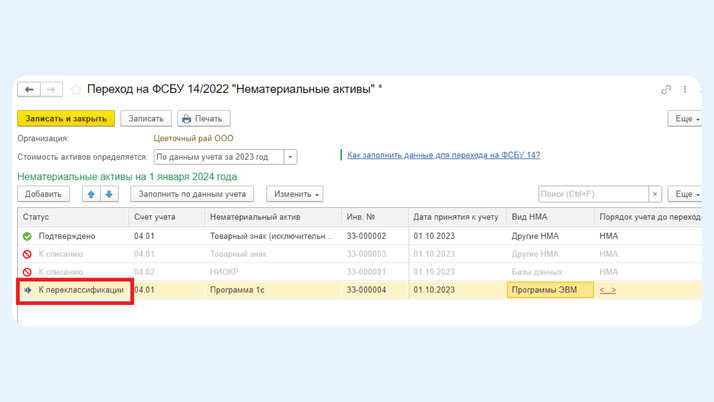Go forward with the right arrow button

[51, 89]
